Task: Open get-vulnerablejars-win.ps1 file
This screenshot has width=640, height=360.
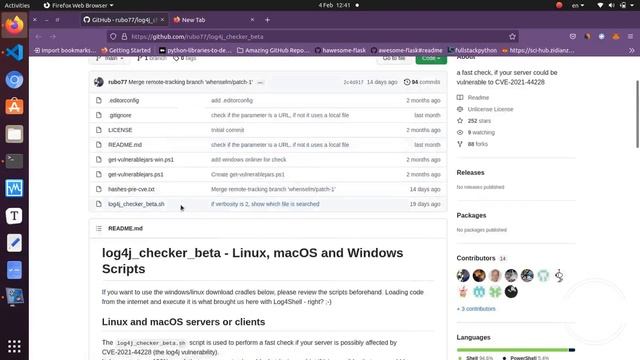Action: pos(141,160)
